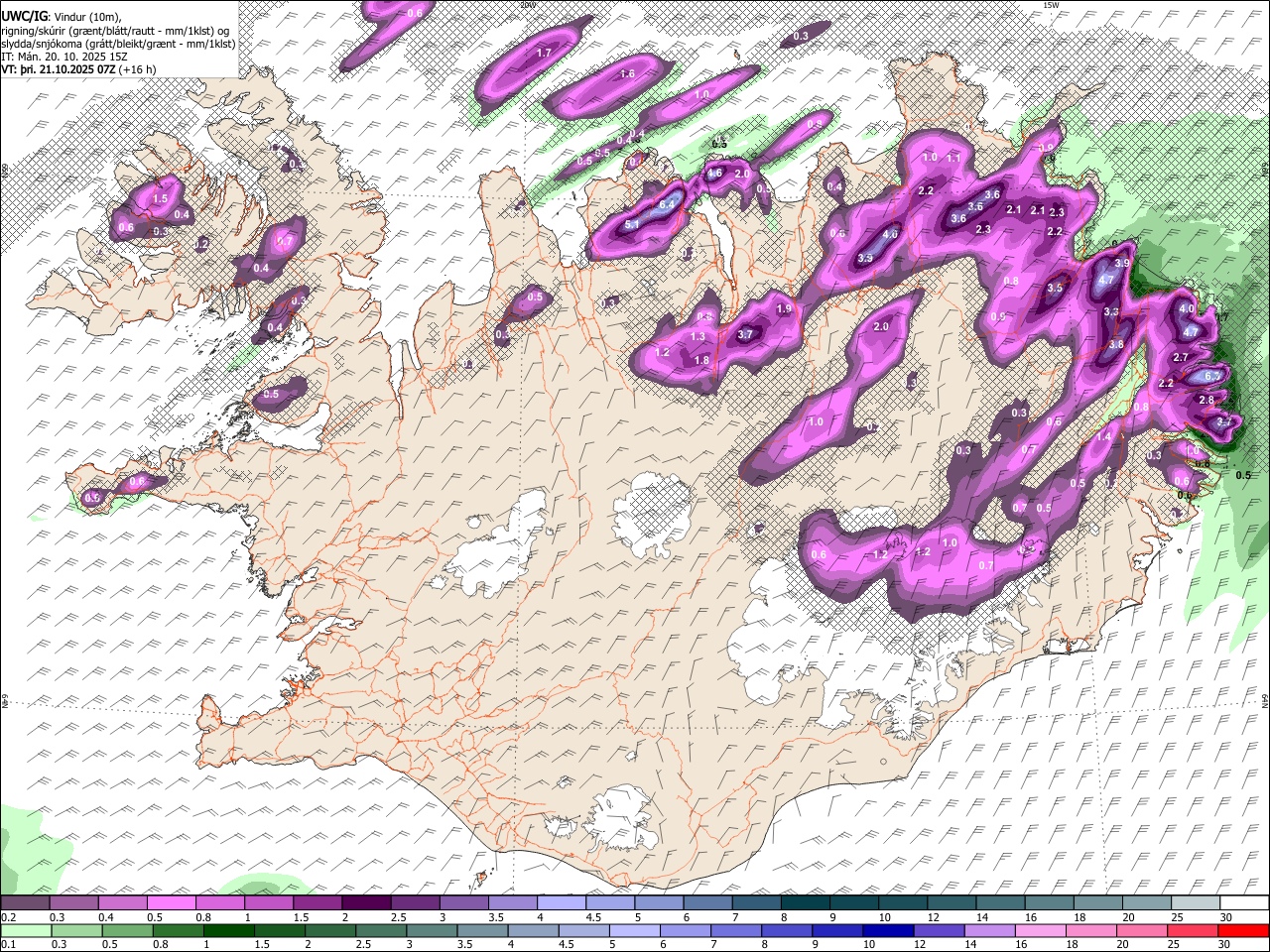
Task: Click the bright magenta 0.5 swatch in the upper legend row
Action: point(171,903)
